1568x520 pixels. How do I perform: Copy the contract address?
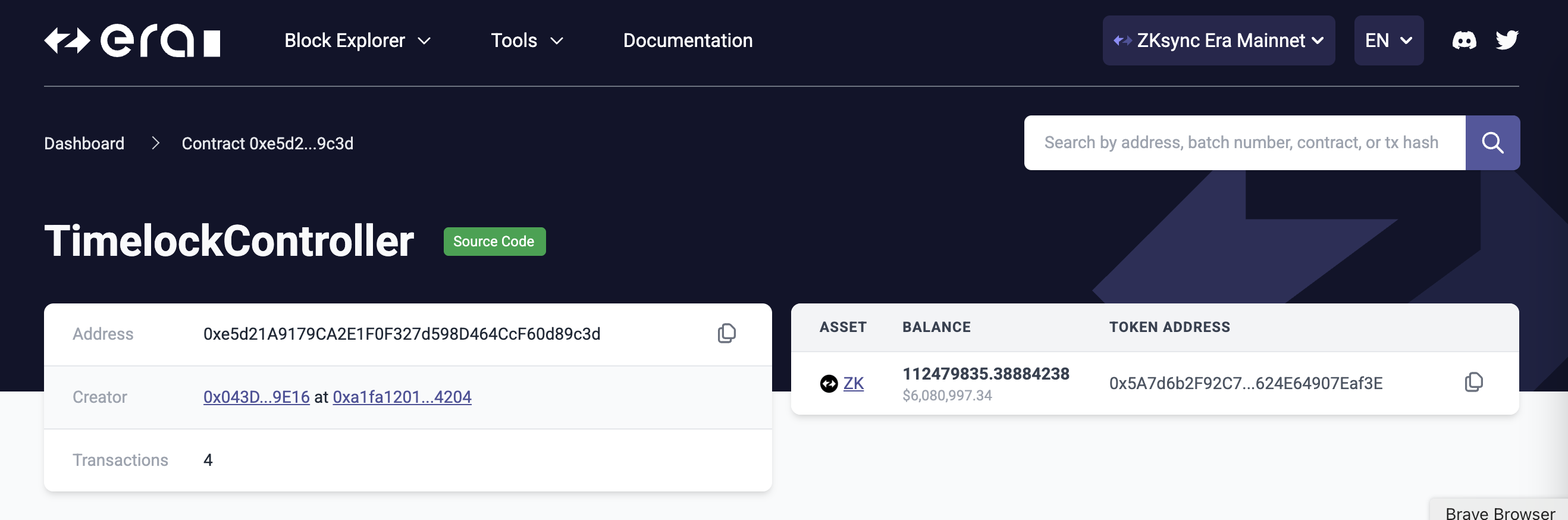click(x=726, y=334)
